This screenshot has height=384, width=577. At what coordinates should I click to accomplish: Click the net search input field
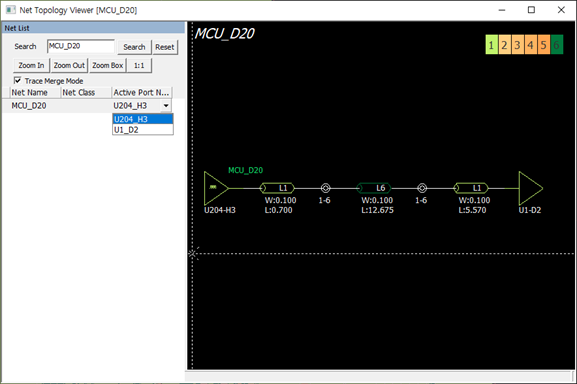[x=81, y=46]
